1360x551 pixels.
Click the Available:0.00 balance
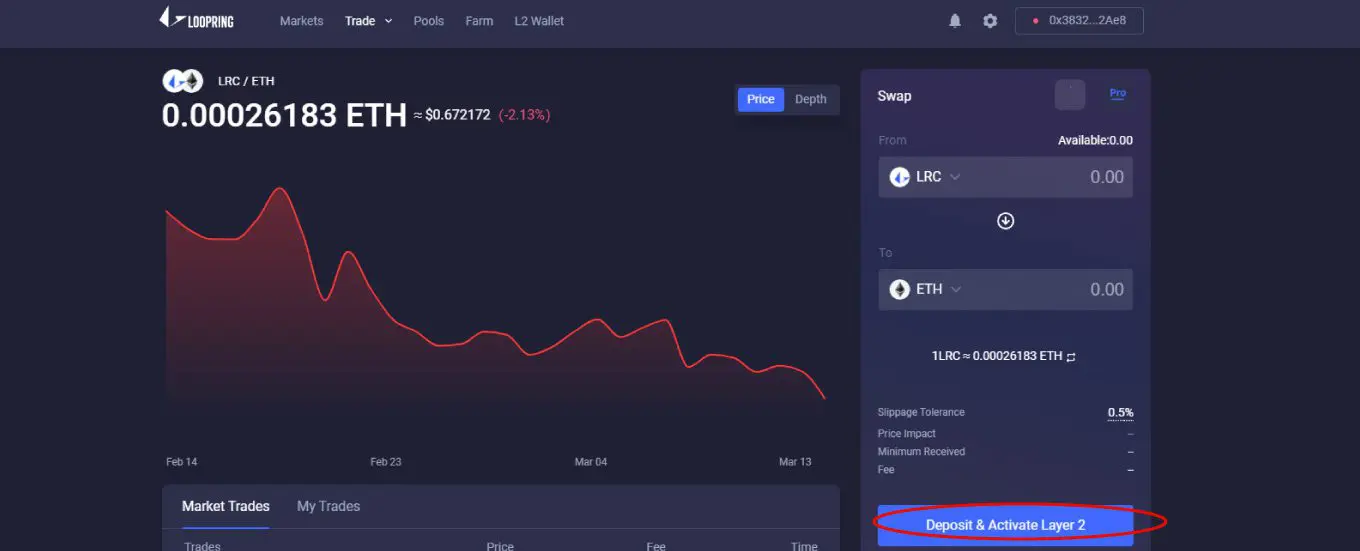point(1095,141)
